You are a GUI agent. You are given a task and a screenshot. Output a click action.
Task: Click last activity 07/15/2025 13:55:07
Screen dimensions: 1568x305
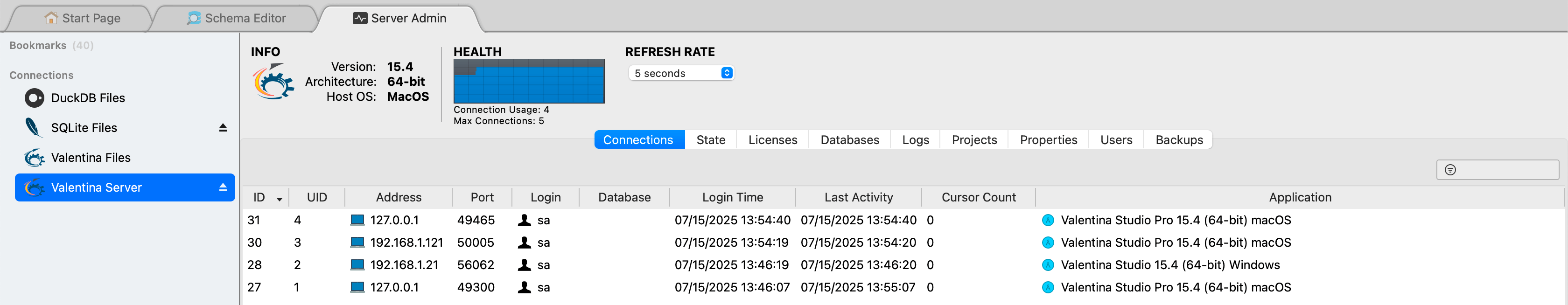(x=858, y=287)
